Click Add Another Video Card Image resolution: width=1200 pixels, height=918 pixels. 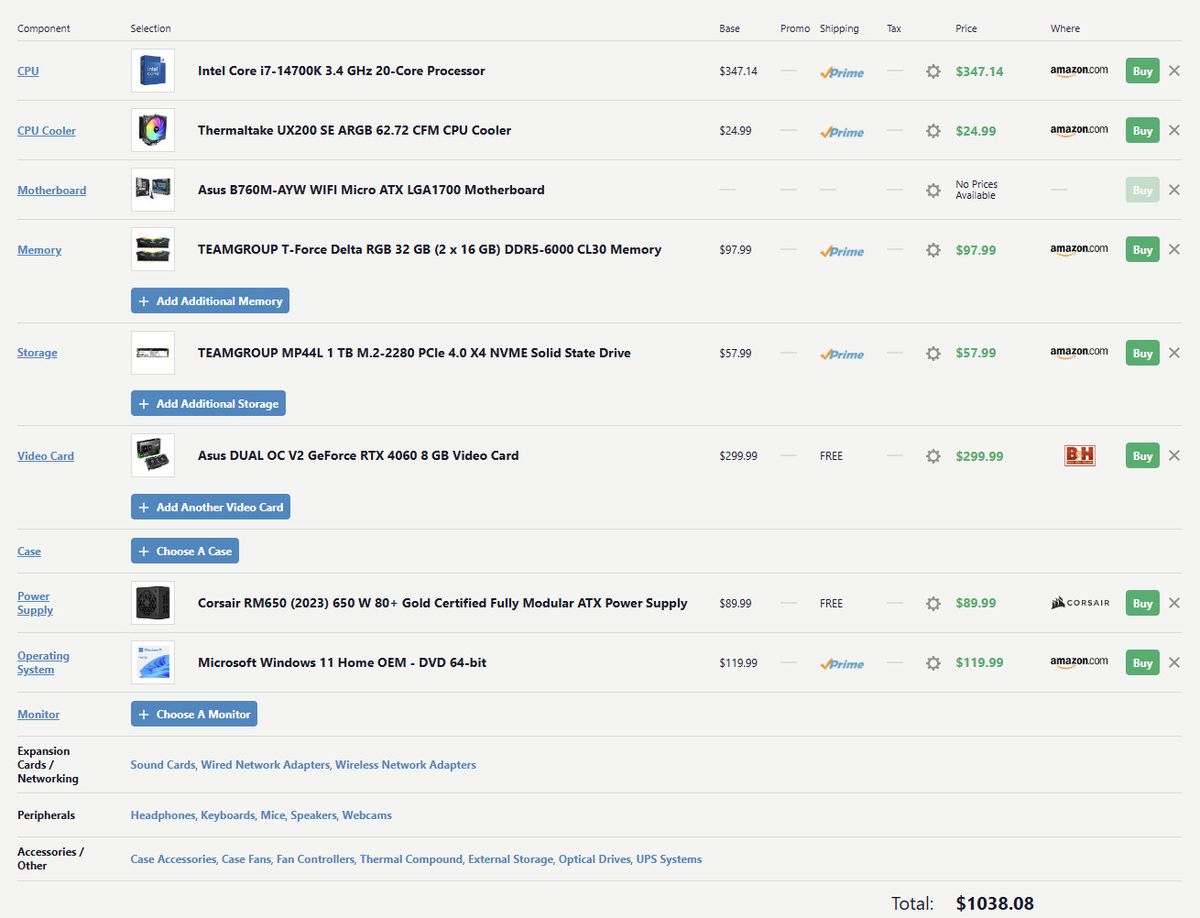210,507
